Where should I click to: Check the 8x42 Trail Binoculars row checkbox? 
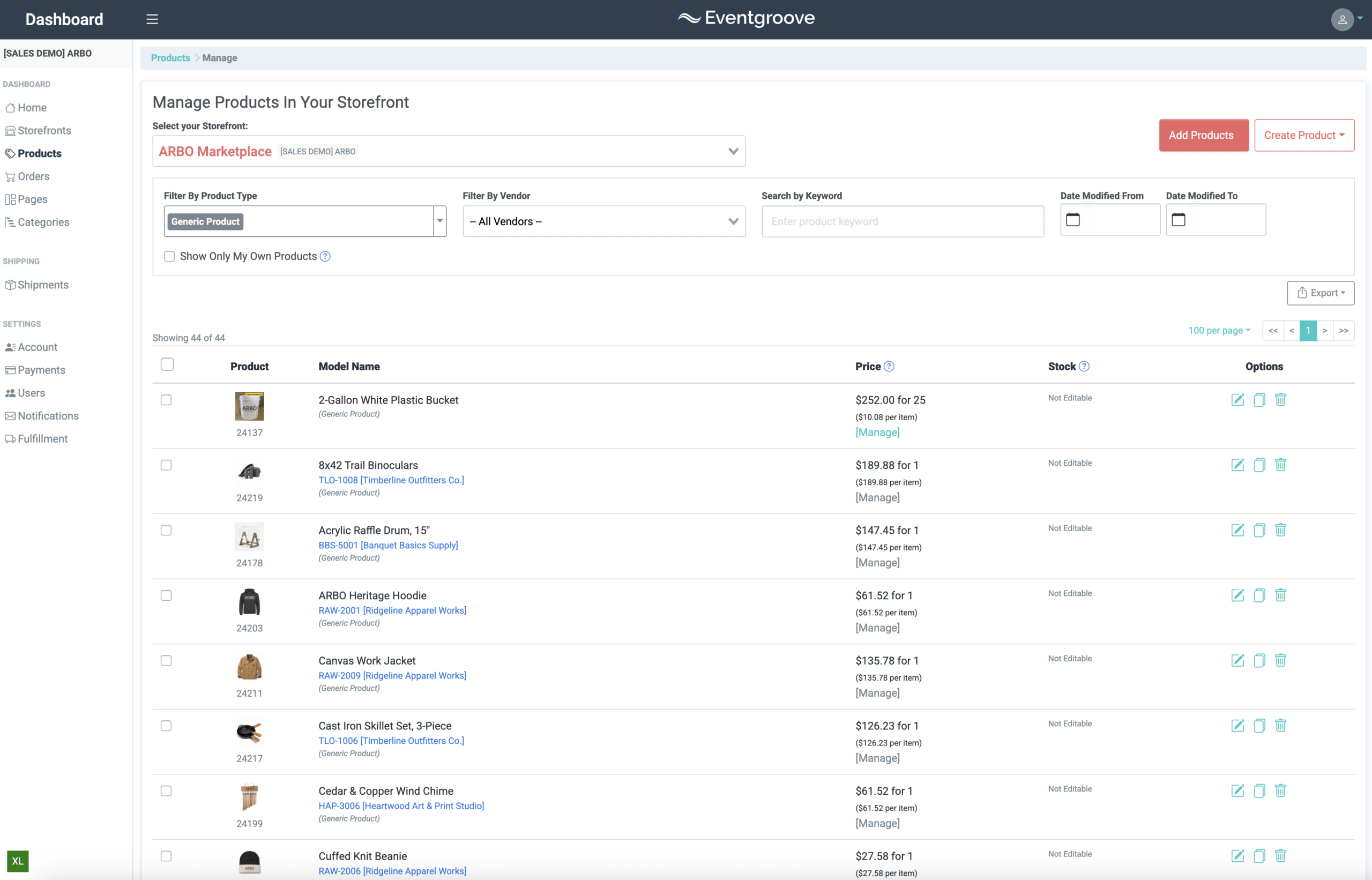pos(166,465)
